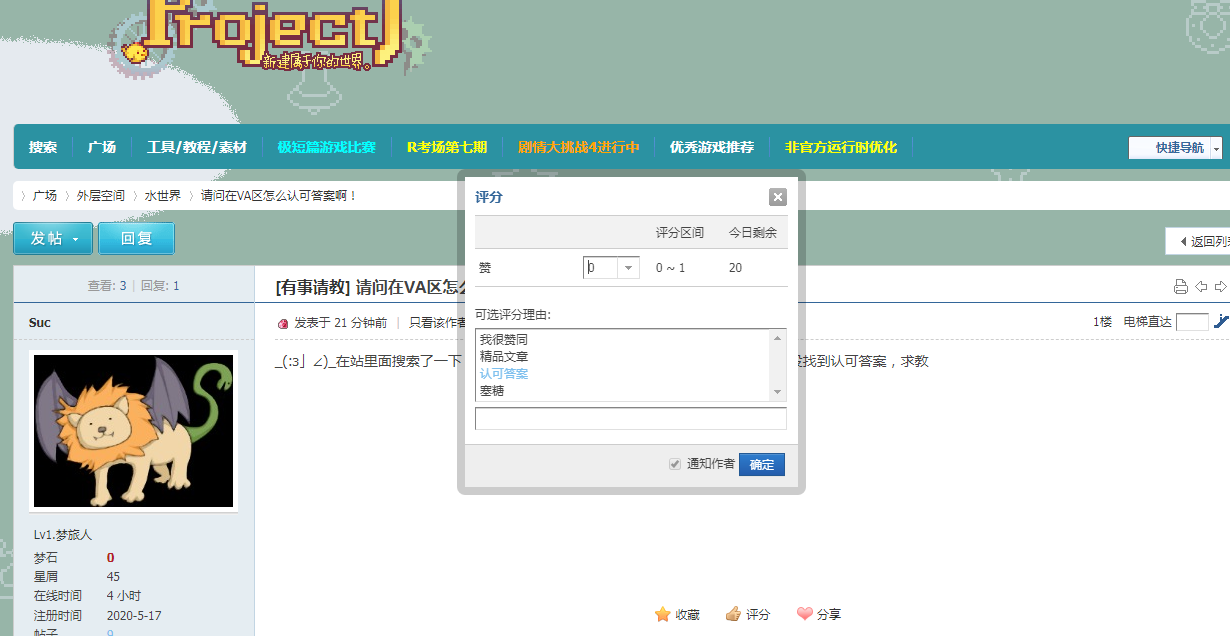Open the [有事请教] thread category tag
1230x636 pixels.
click(x=313, y=288)
